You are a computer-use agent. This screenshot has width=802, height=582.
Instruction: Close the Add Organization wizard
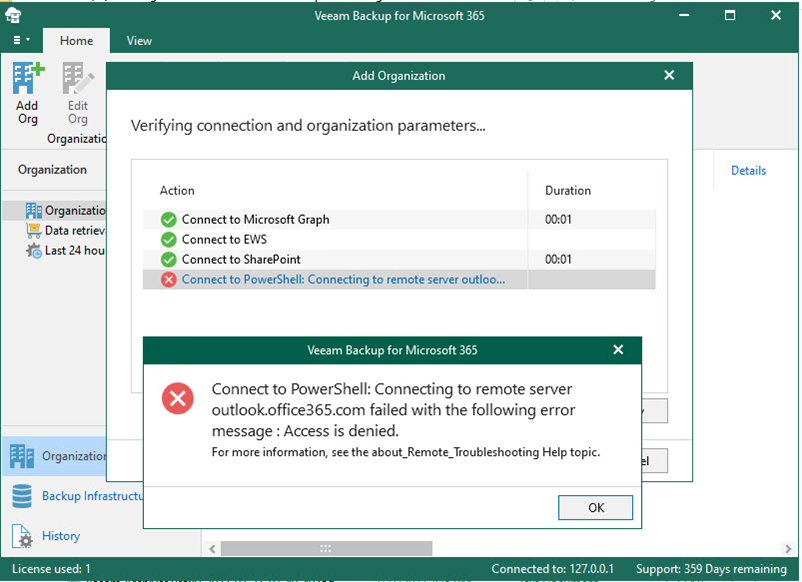pyautogui.click(x=669, y=75)
